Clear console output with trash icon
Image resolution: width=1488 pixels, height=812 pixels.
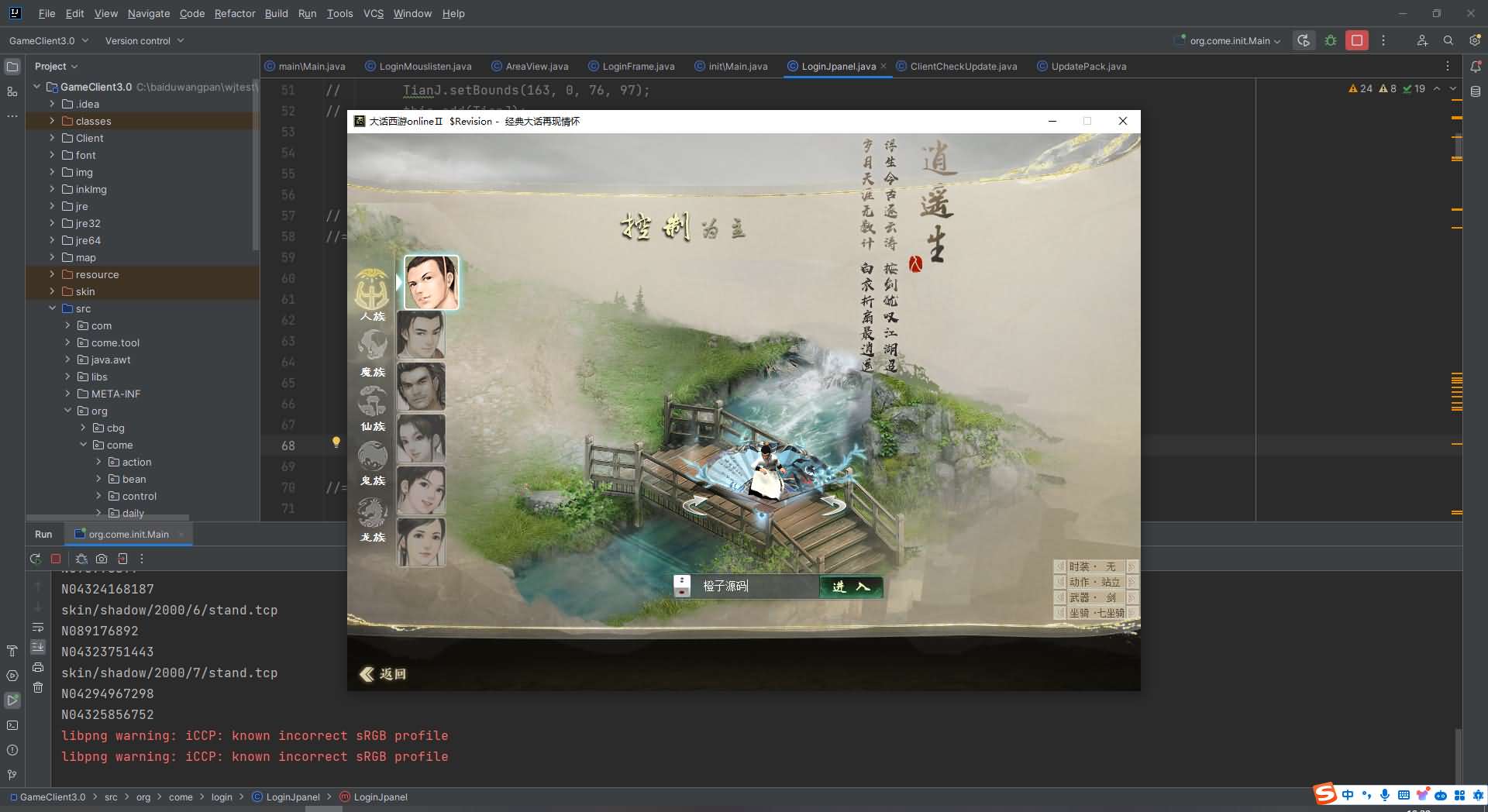click(38, 687)
